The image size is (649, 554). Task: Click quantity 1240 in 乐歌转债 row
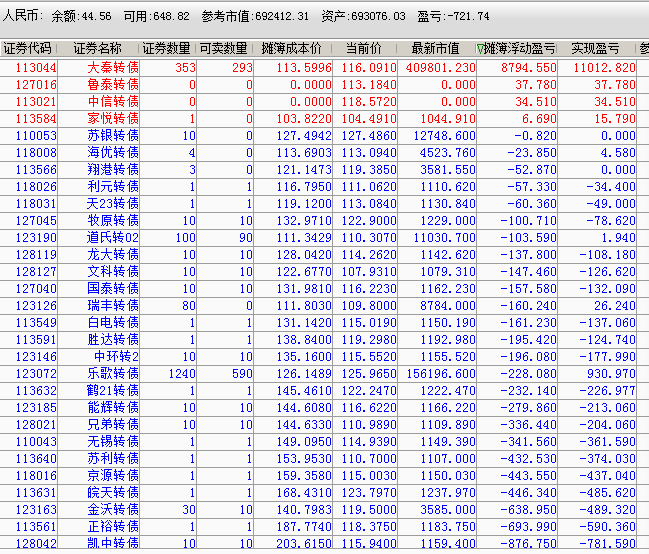(182, 373)
